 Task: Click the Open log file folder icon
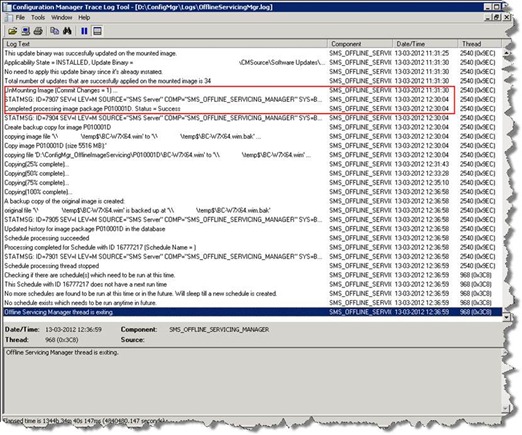coord(13,31)
